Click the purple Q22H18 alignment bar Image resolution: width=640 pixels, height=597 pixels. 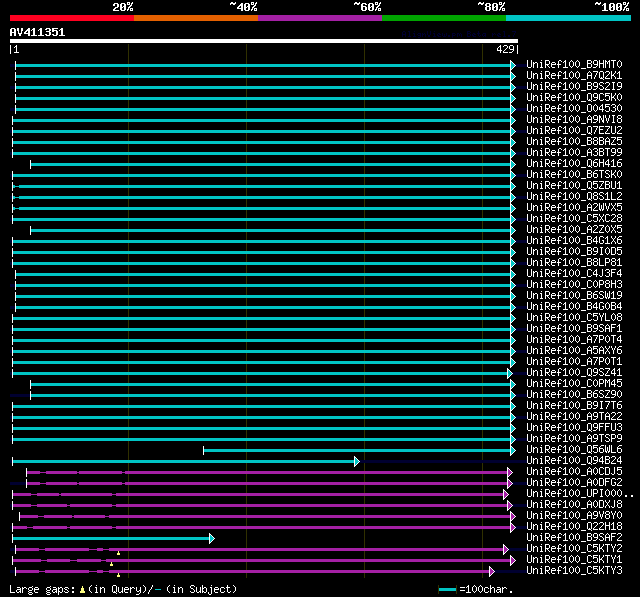(261, 527)
